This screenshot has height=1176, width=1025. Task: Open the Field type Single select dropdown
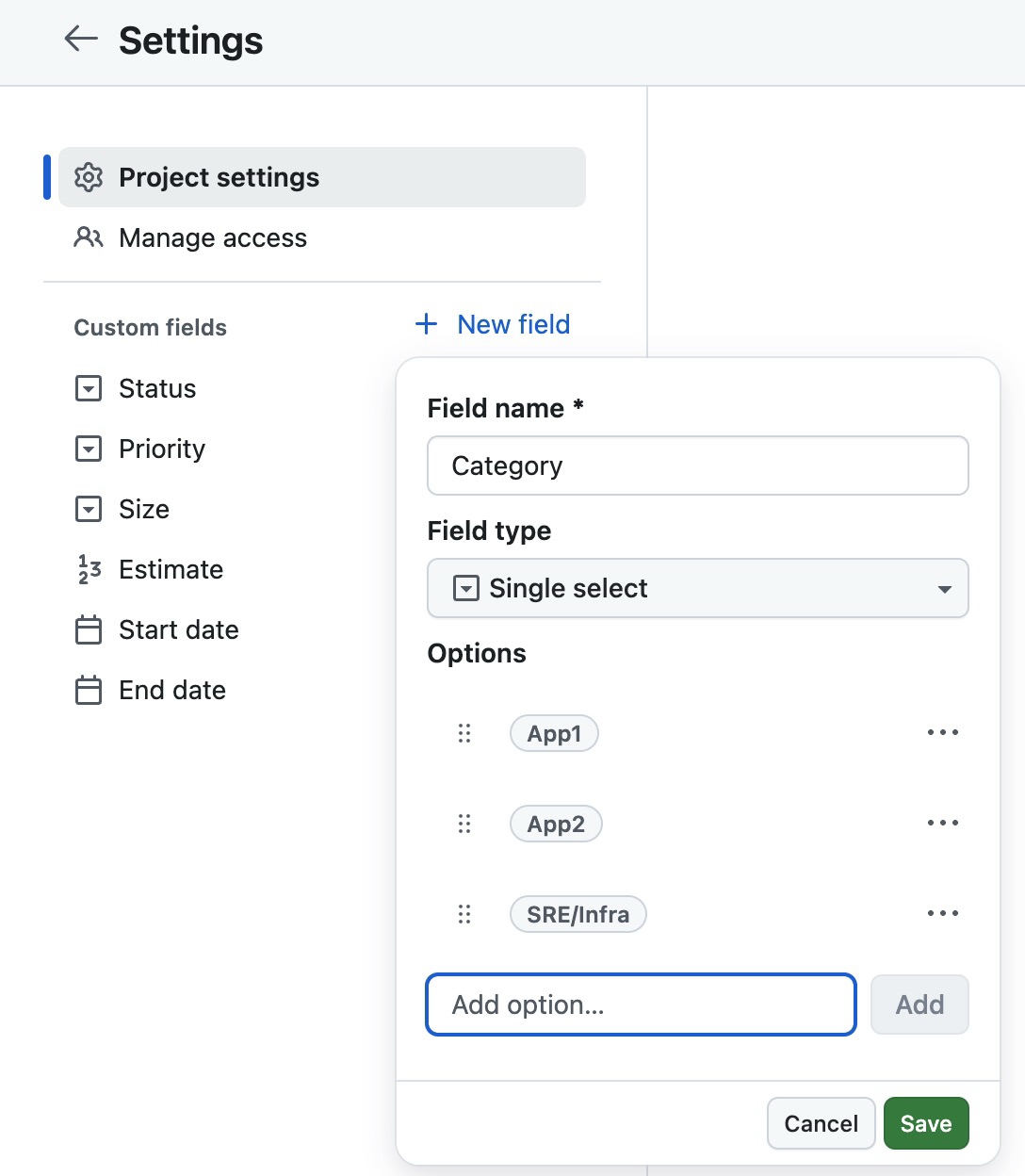[697, 588]
